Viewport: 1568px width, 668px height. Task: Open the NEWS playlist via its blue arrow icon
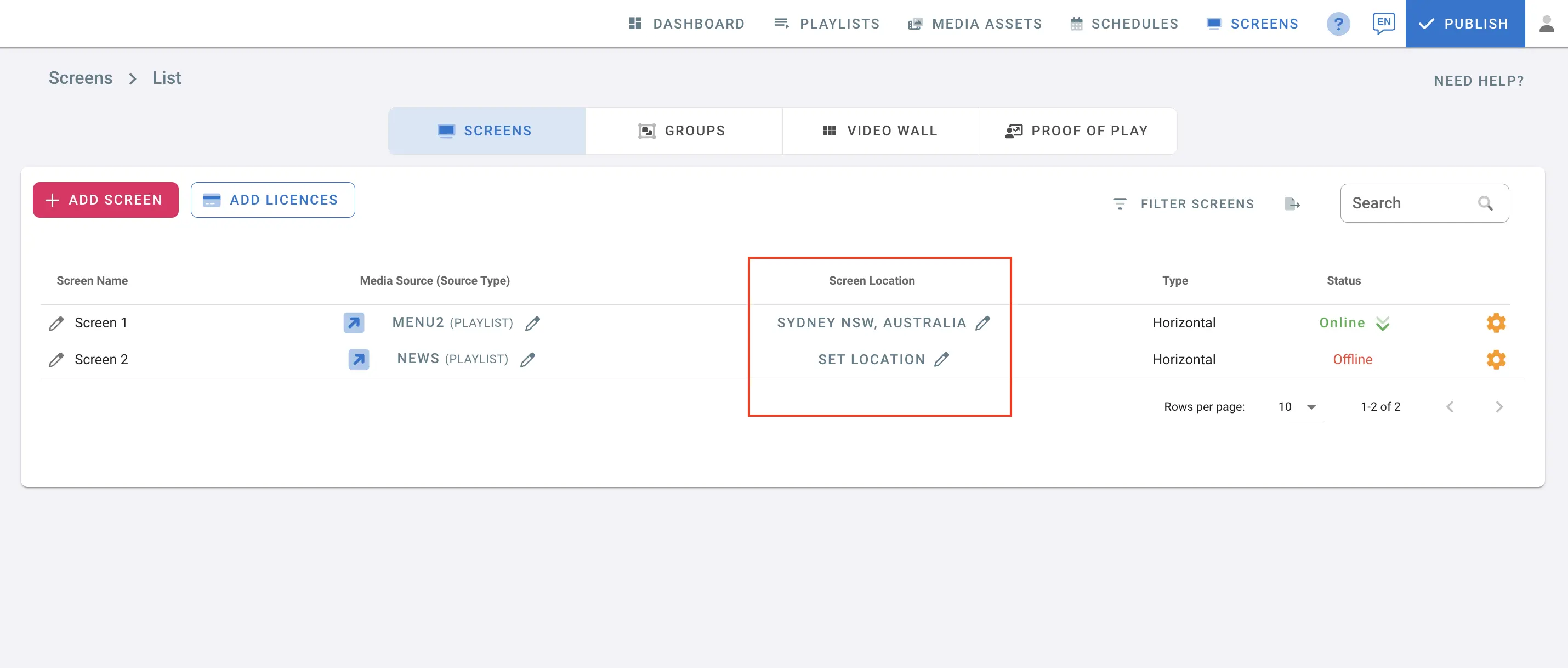point(359,359)
